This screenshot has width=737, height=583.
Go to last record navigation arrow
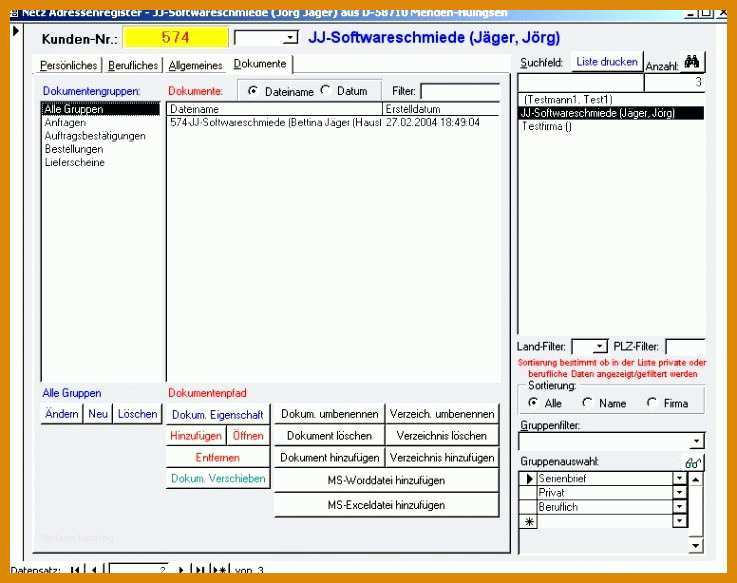pos(200,570)
